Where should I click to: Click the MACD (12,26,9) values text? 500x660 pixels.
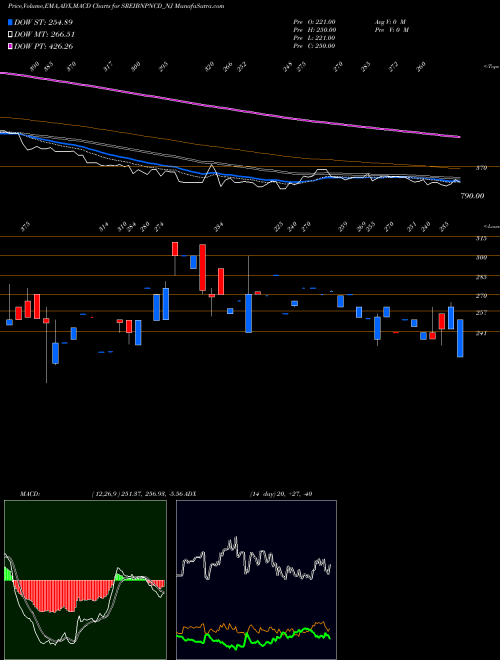click(138, 494)
